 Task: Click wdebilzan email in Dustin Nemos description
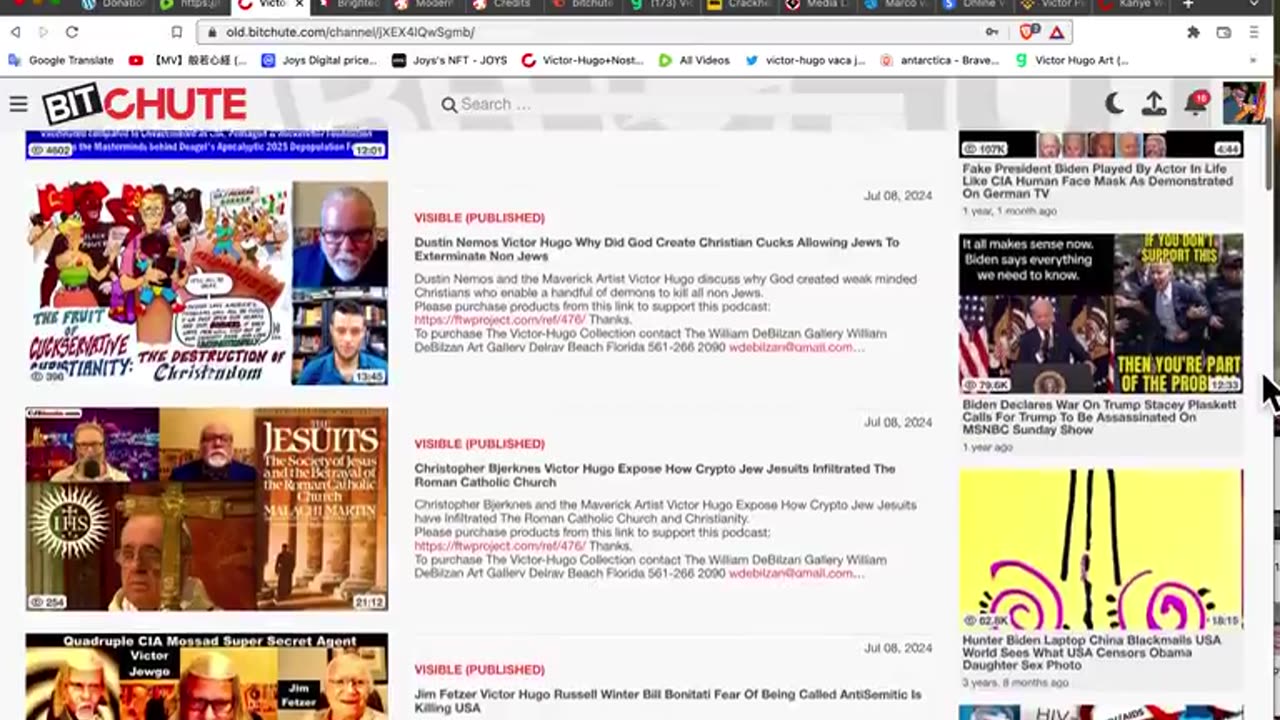pos(796,347)
